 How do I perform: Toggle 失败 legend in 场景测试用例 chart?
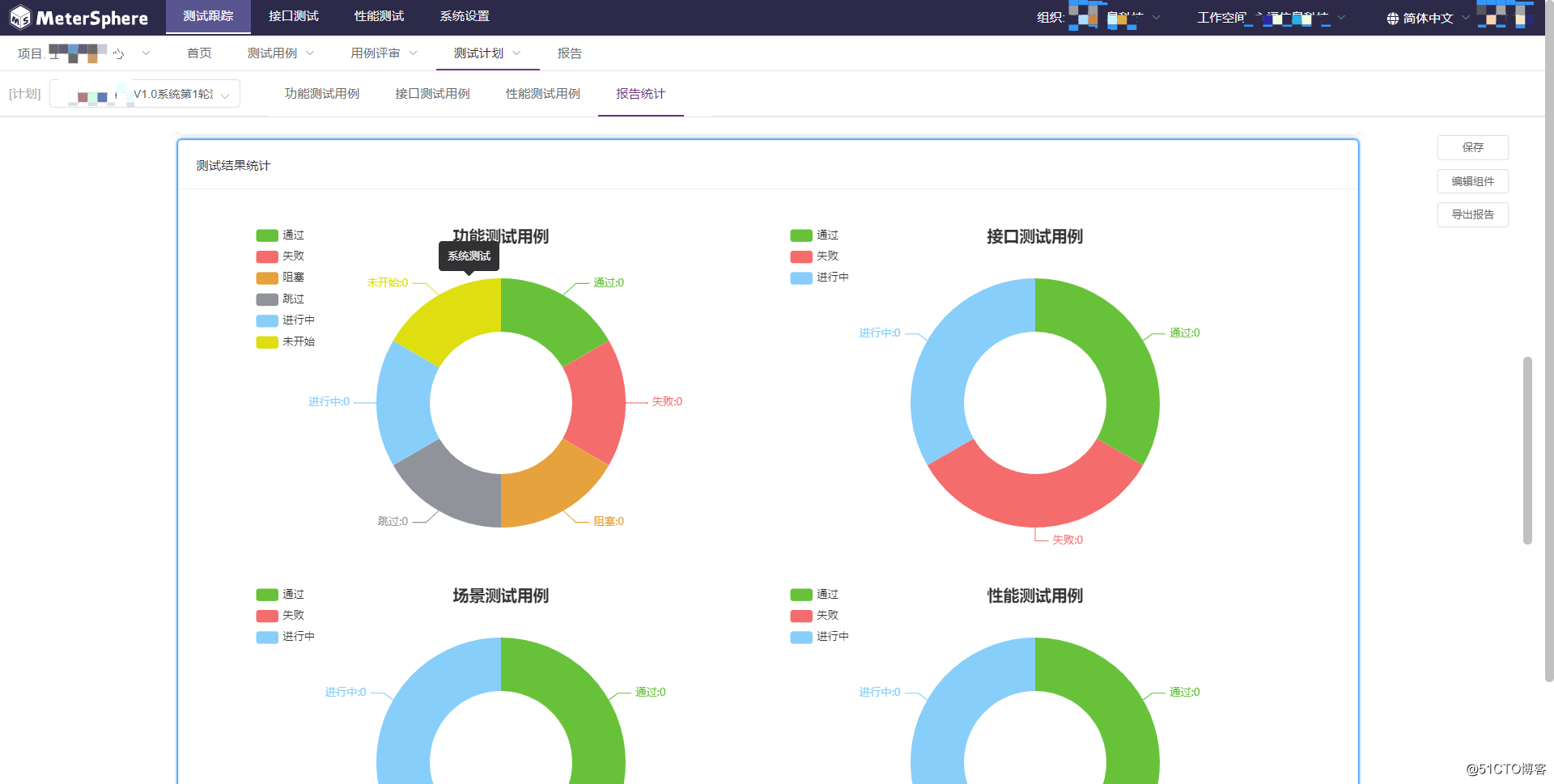click(x=280, y=616)
